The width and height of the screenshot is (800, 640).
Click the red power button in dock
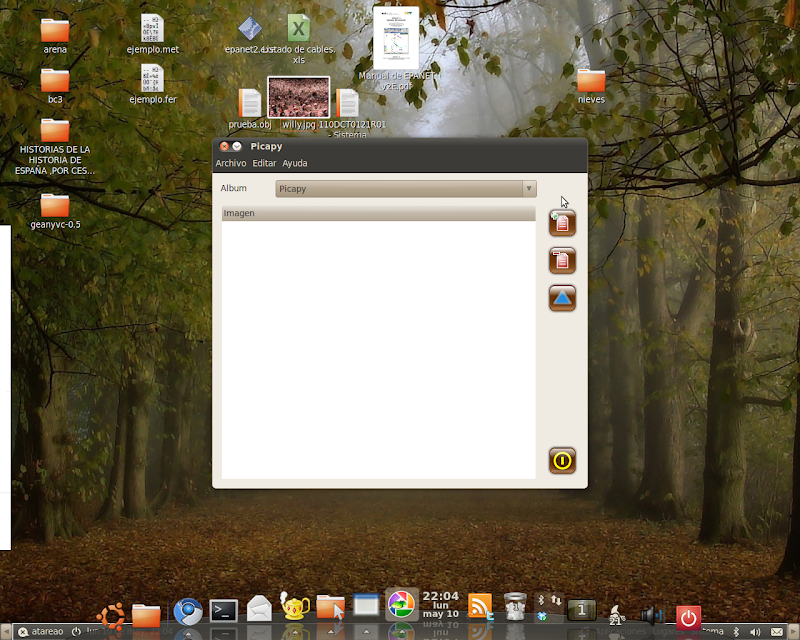click(x=688, y=618)
